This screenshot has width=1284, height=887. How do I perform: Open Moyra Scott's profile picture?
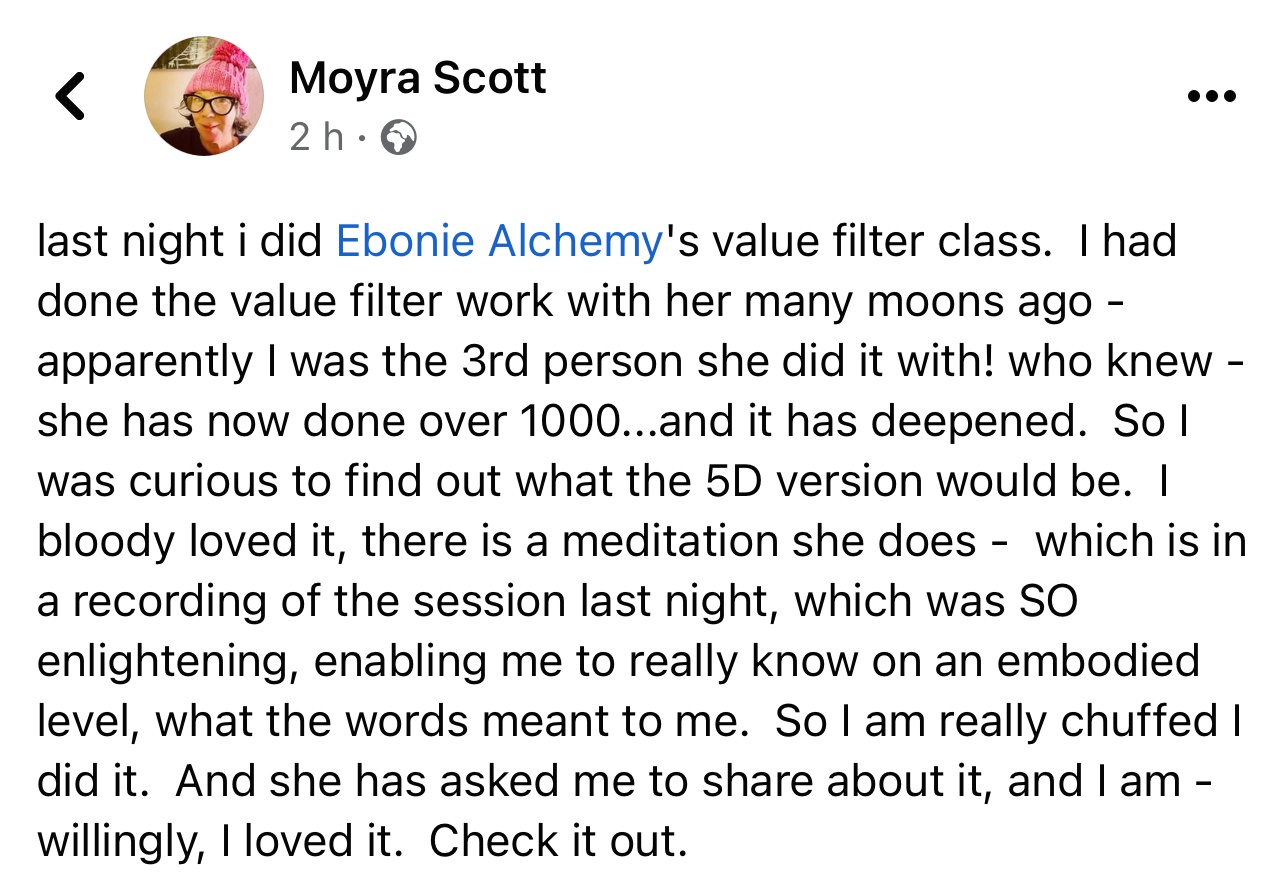coord(204,96)
